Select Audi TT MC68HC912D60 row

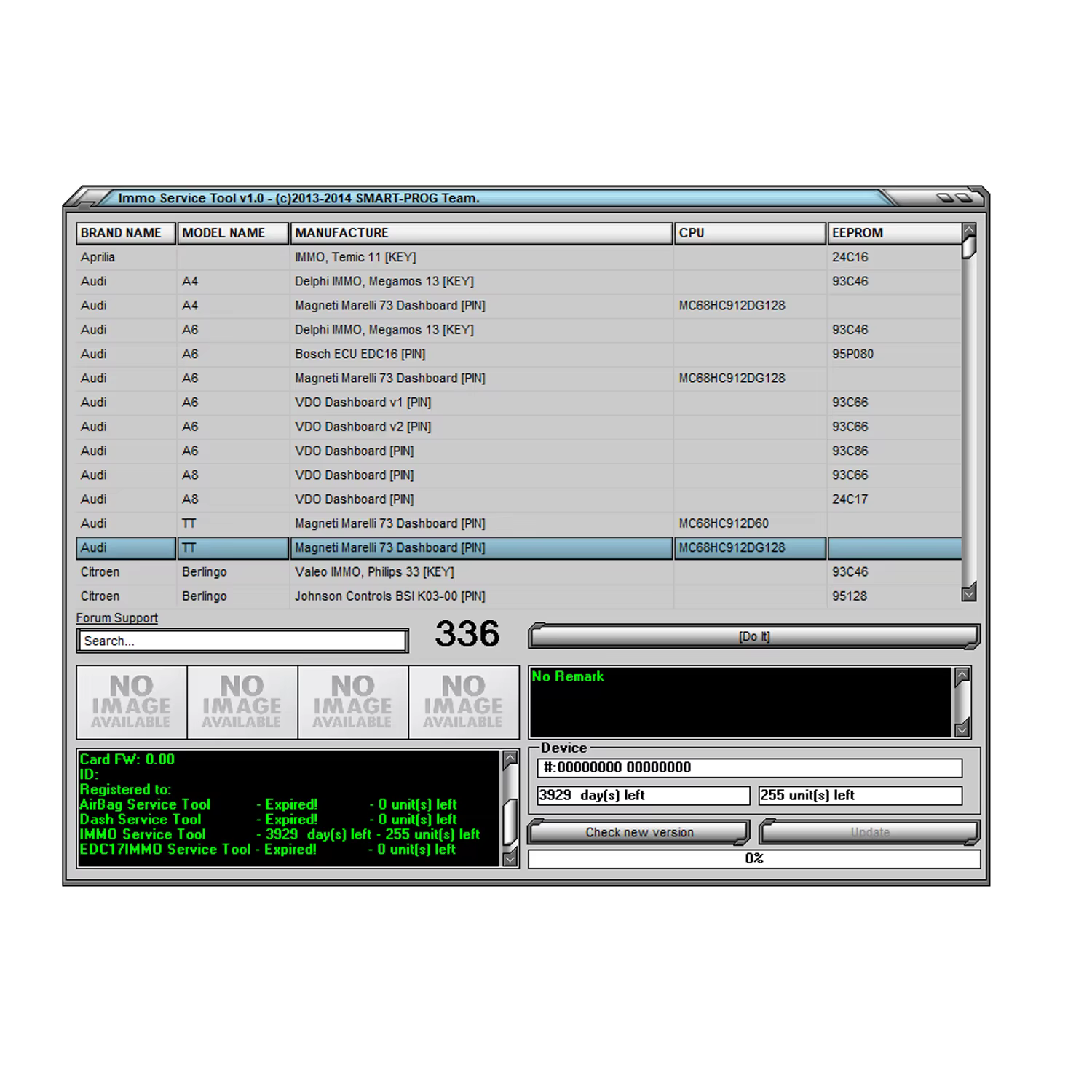[518, 523]
